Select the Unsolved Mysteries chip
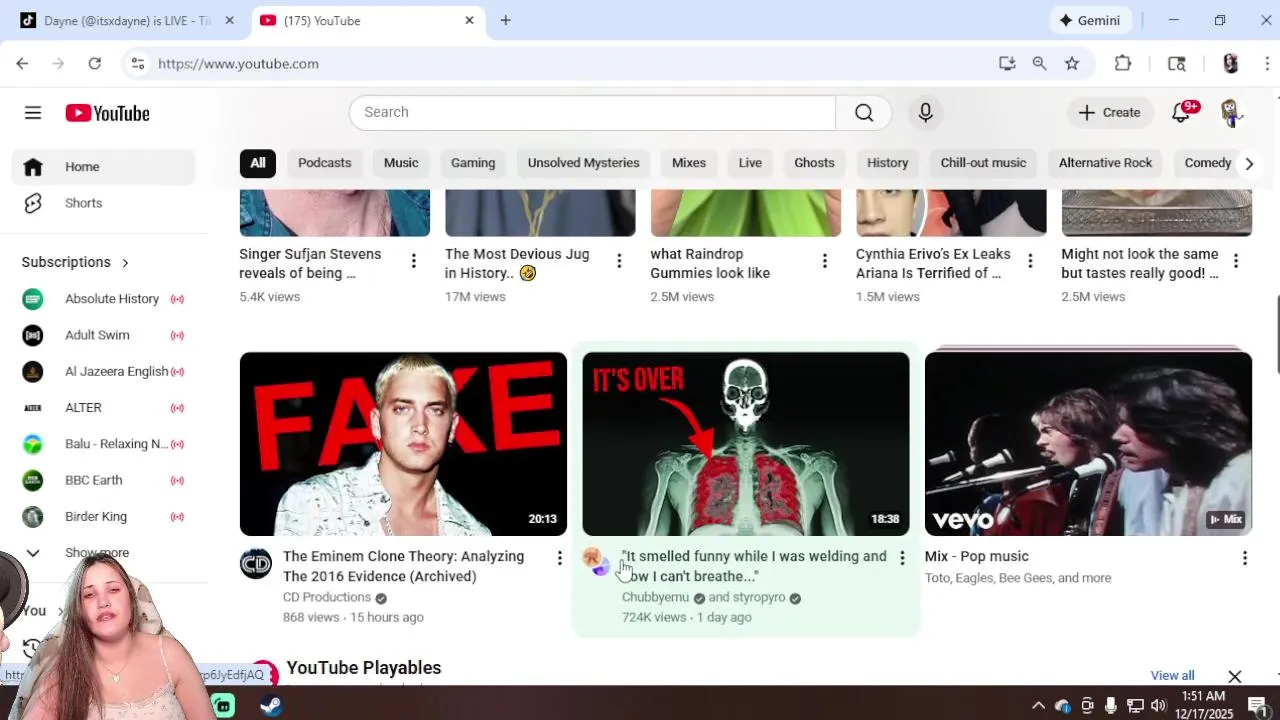The width and height of the screenshot is (1280, 720). click(584, 163)
